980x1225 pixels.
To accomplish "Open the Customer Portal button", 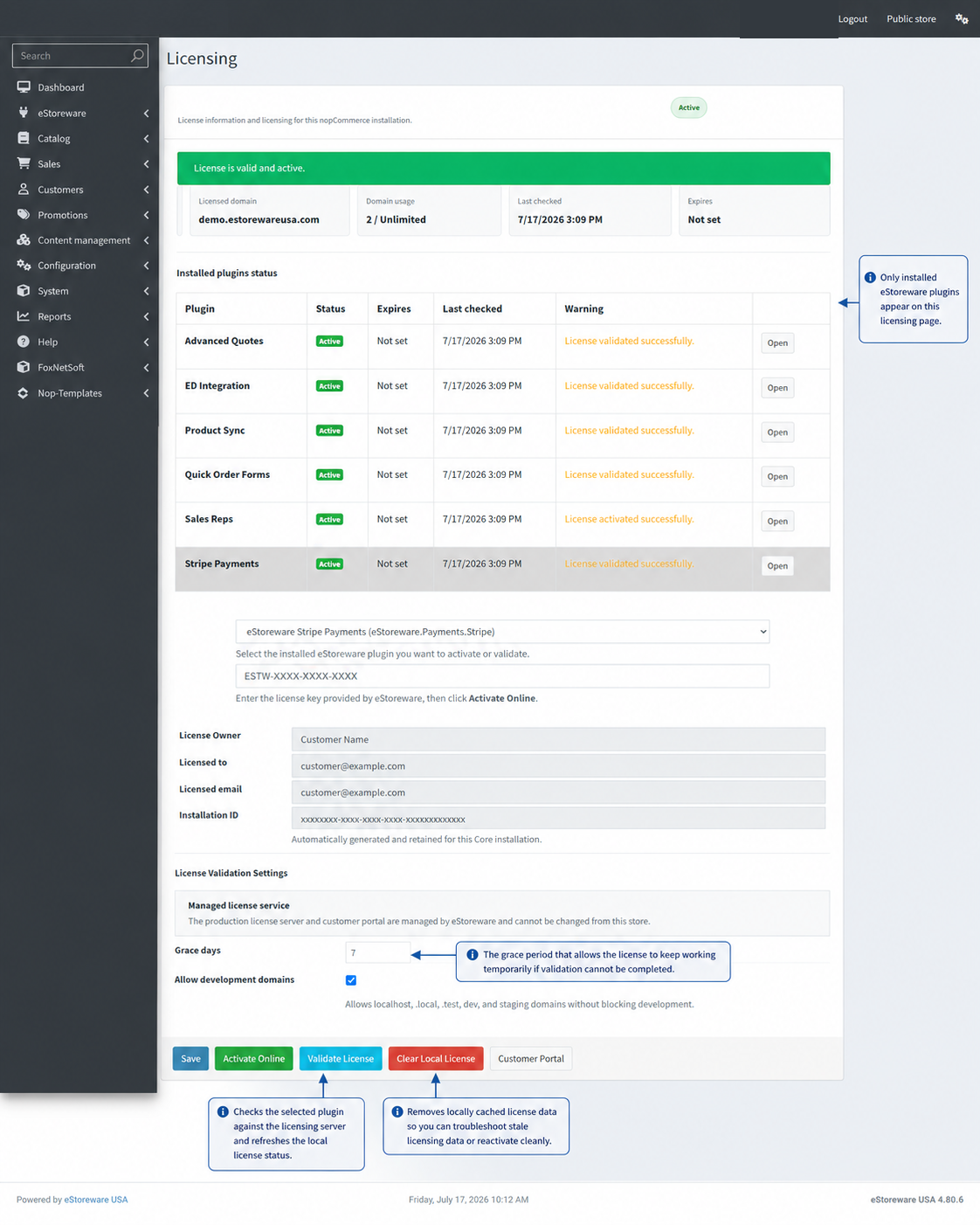I will pyautogui.click(x=531, y=1058).
